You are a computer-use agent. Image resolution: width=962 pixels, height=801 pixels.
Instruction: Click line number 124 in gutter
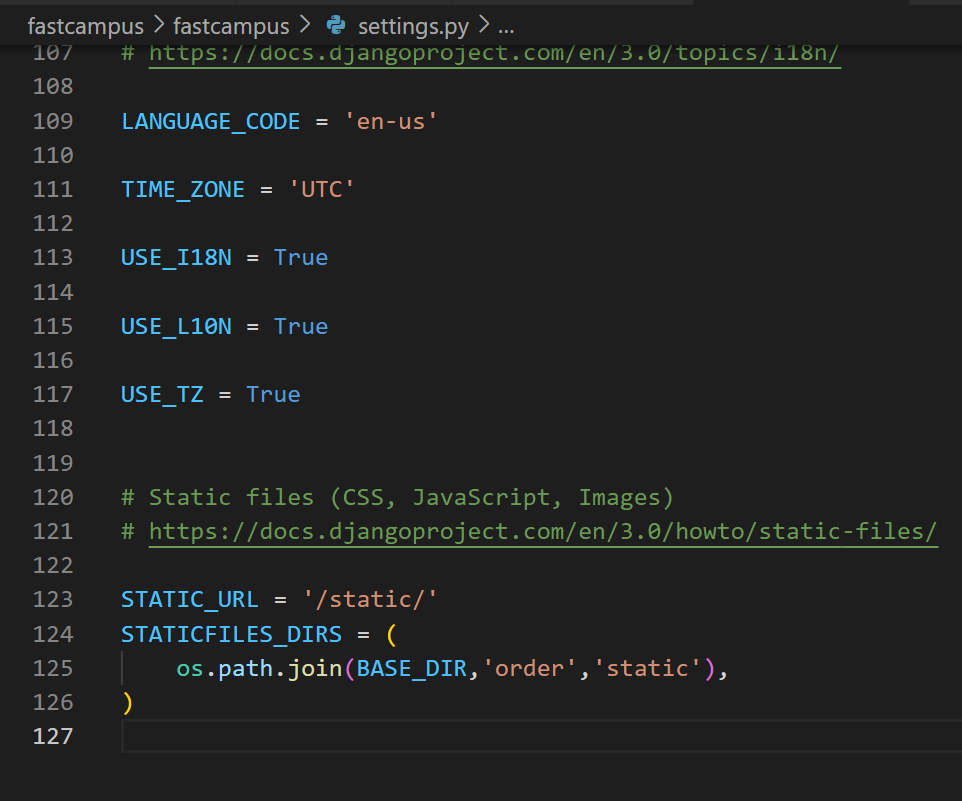pyautogui.click(x=53, y=634)
